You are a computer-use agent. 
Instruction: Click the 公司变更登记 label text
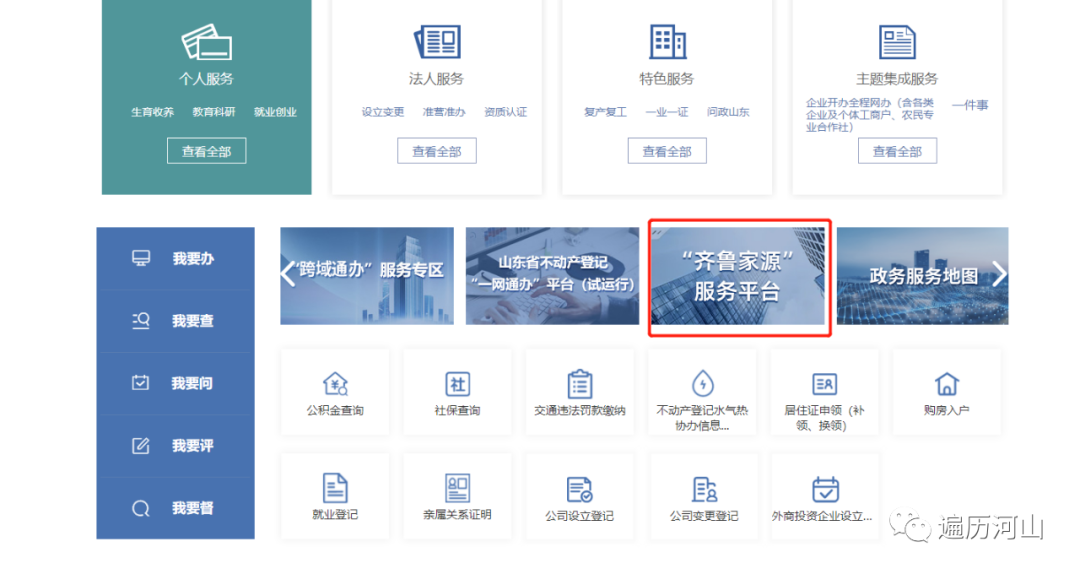(704, 516)
